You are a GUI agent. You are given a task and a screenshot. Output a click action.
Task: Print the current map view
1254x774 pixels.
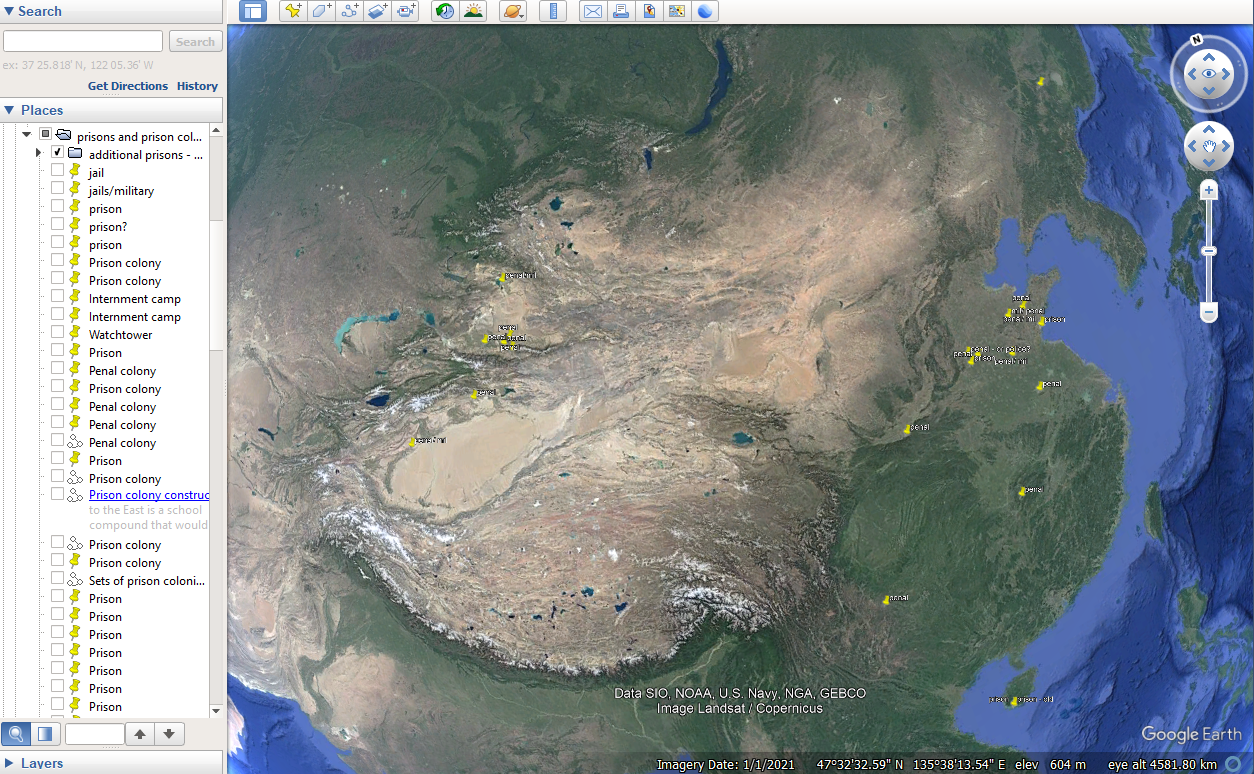tap(621, 11)
